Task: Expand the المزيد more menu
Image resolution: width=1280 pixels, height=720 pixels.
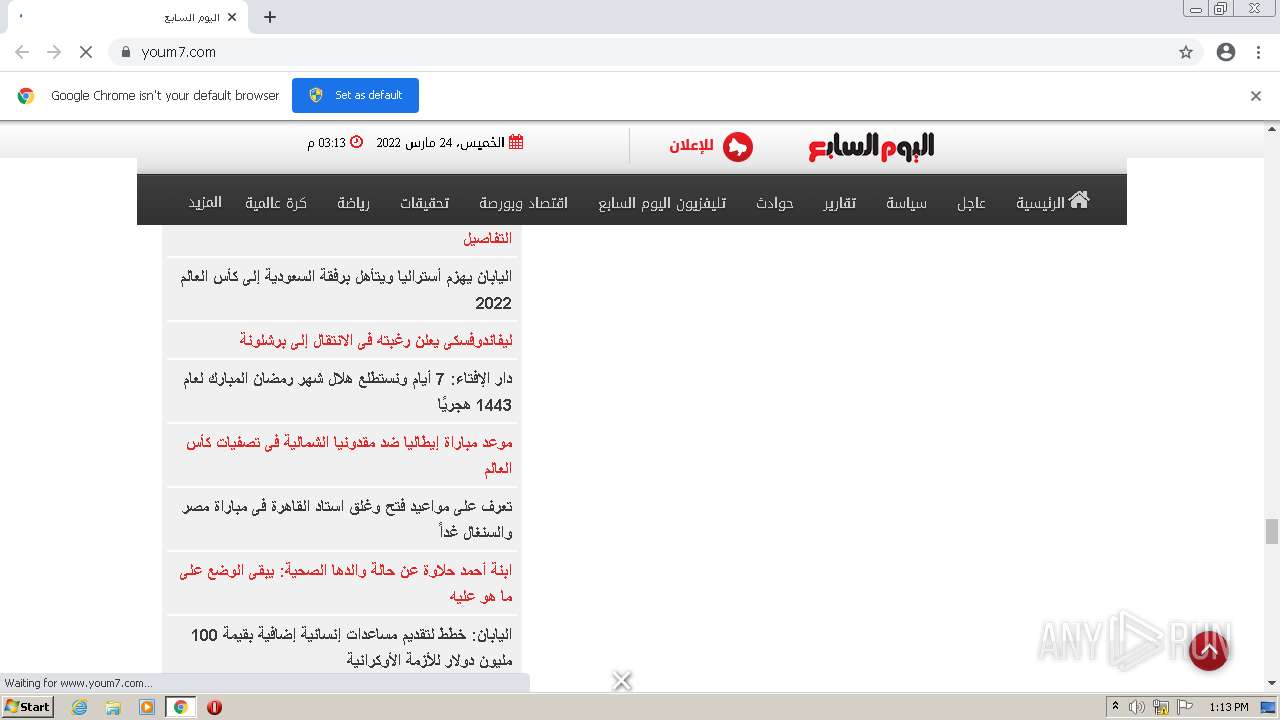Action: (x=205, y=203)
